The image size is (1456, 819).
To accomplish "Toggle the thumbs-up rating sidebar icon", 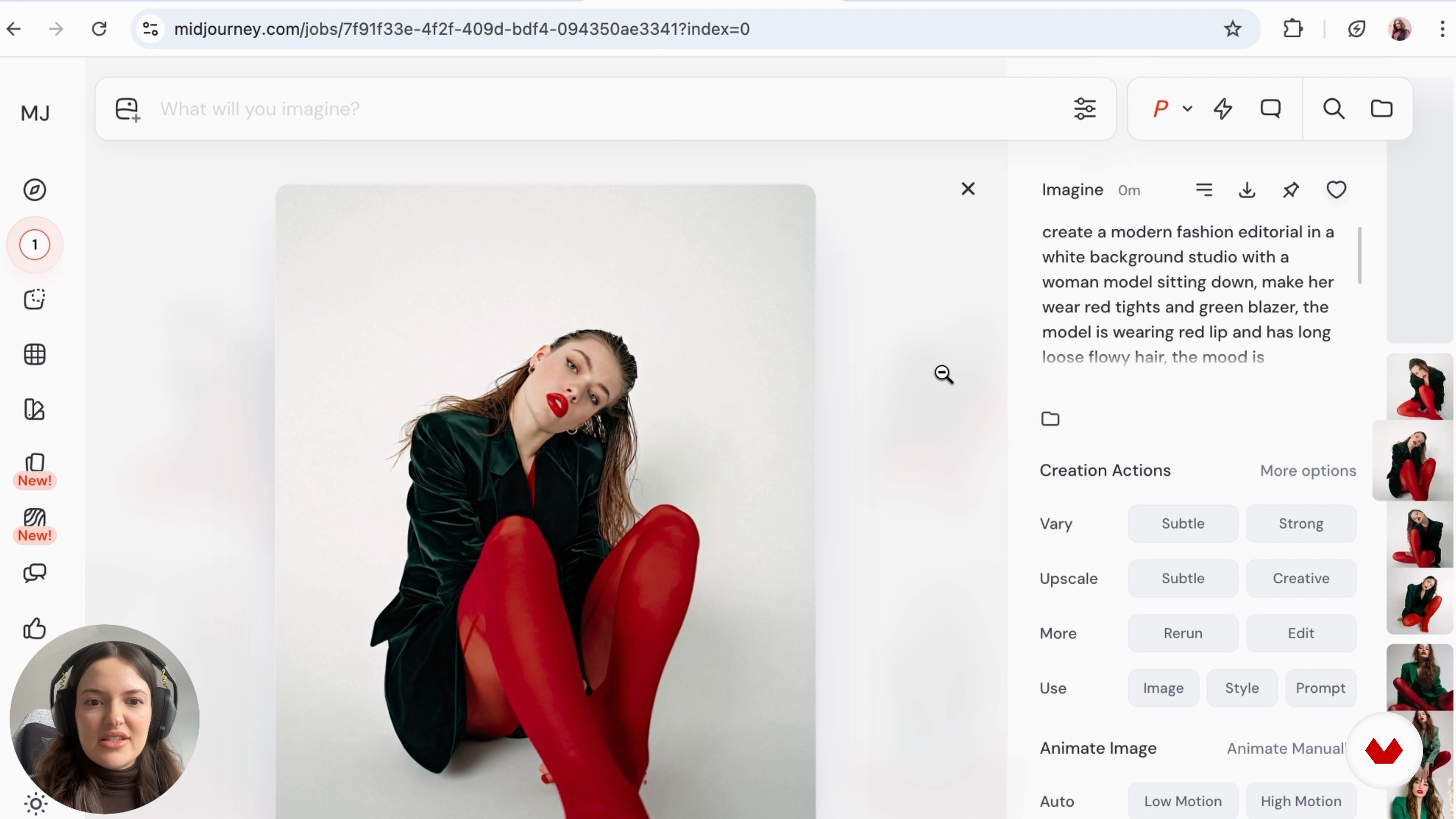I will tap(35, 628).
